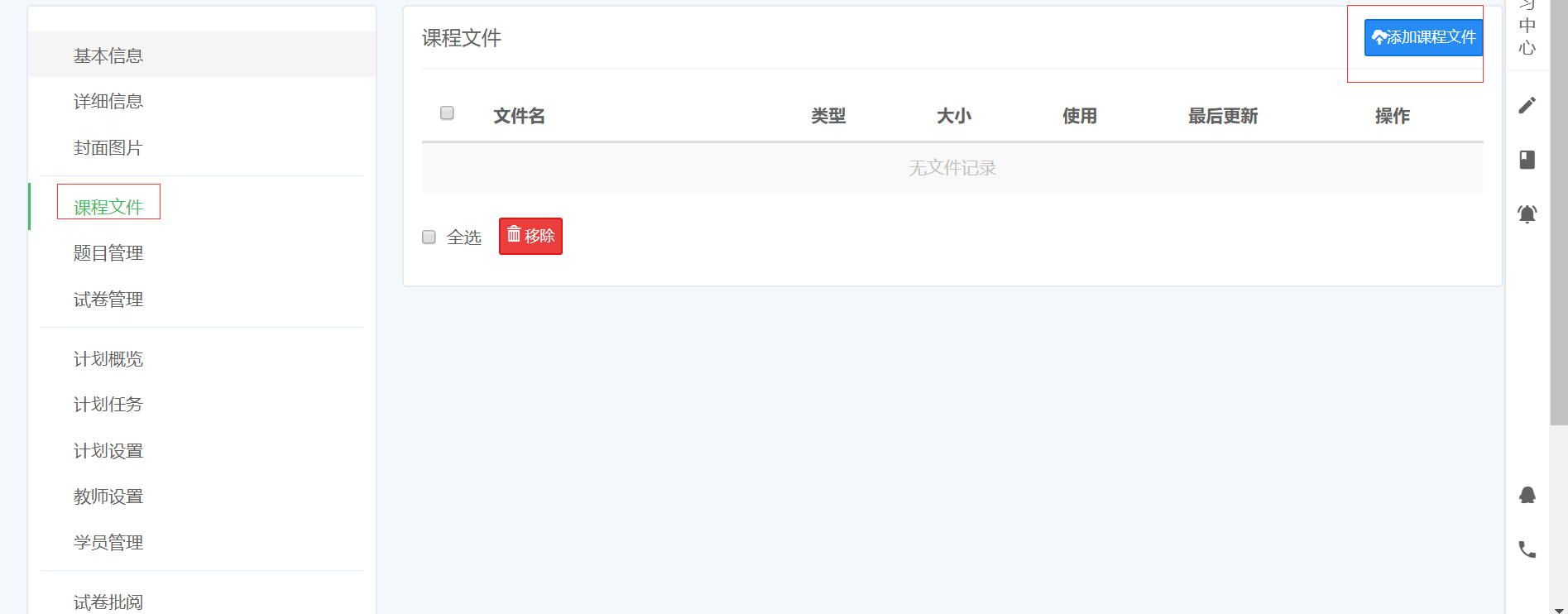Open 试卷管理 from sidebar
Screen dimensions: 1568x614
[108, 300]
